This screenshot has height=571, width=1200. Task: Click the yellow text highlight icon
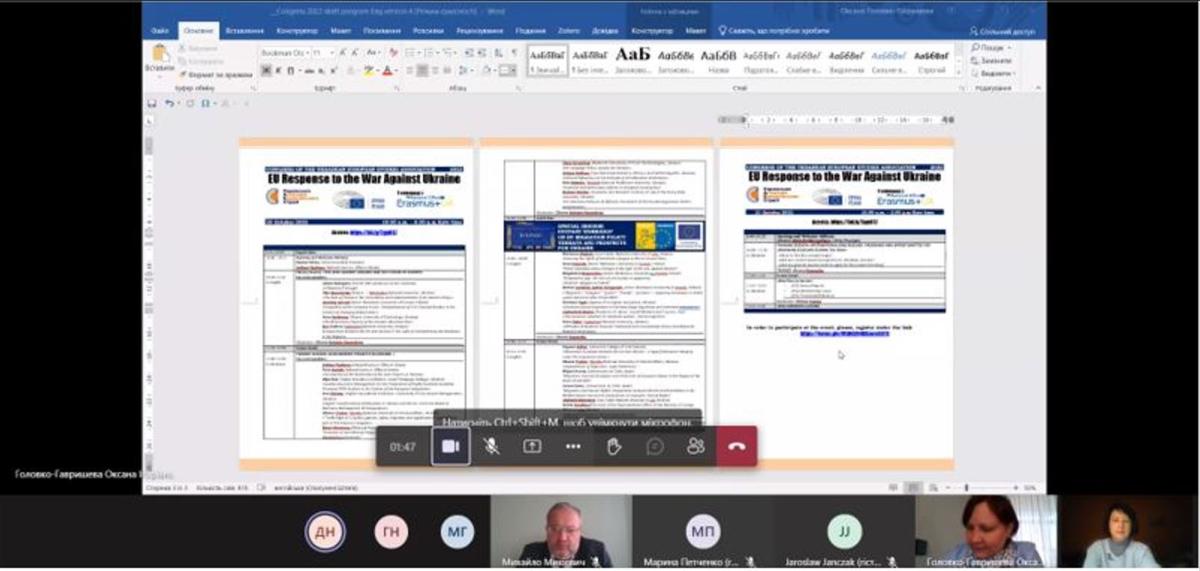pyautogui.click(x=368, y=71)
